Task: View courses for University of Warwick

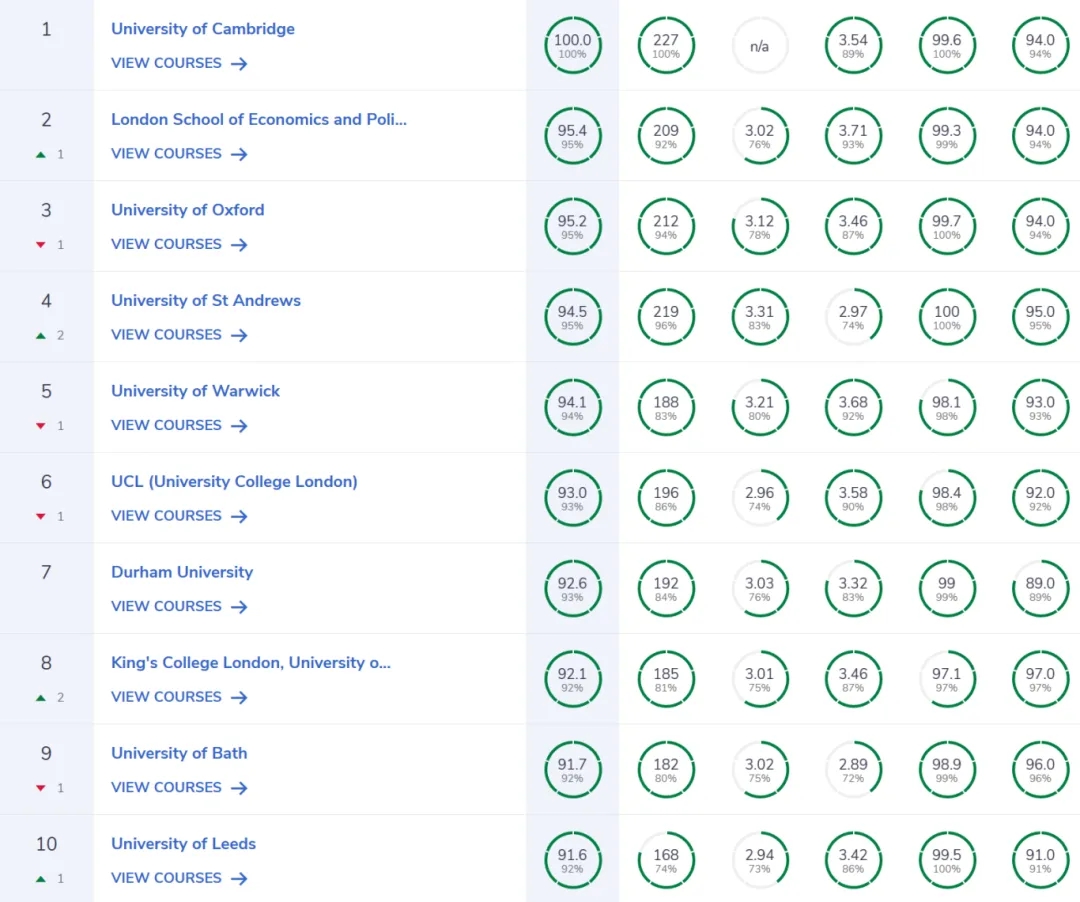Action: (167, 425)
